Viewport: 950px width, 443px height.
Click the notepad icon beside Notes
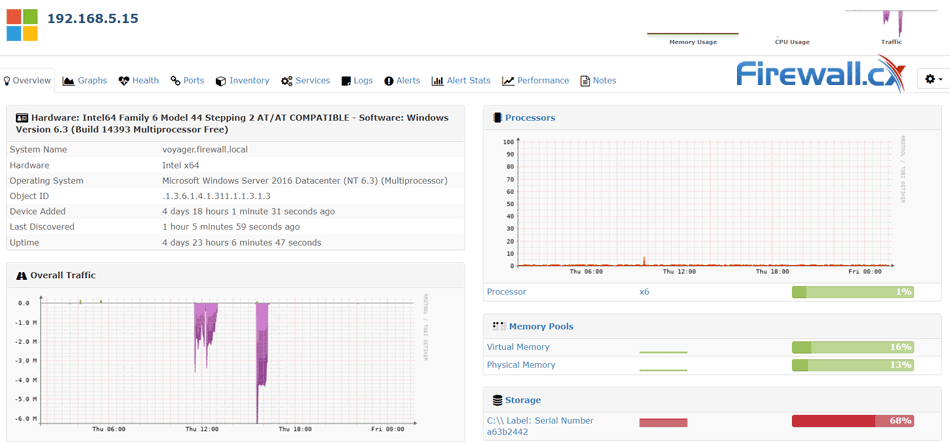pos(585,81)
